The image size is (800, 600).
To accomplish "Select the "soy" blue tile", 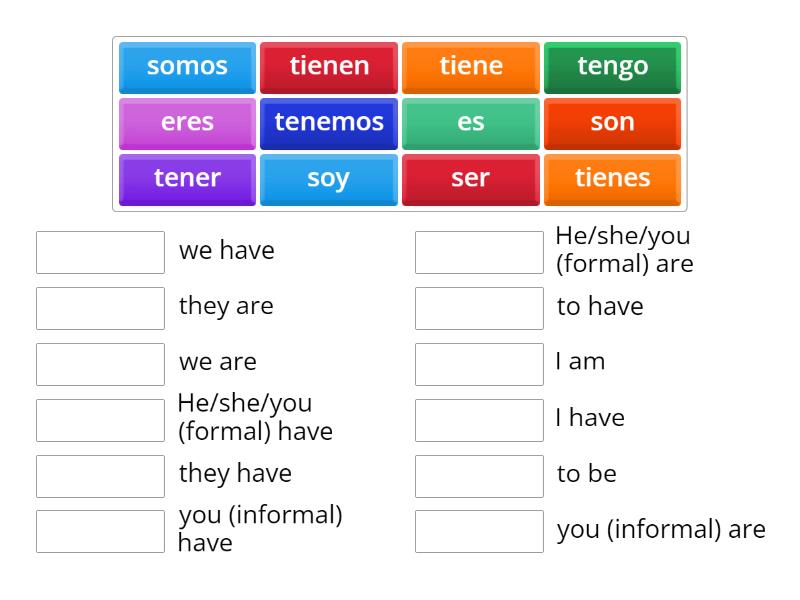I will pos(328,178).
